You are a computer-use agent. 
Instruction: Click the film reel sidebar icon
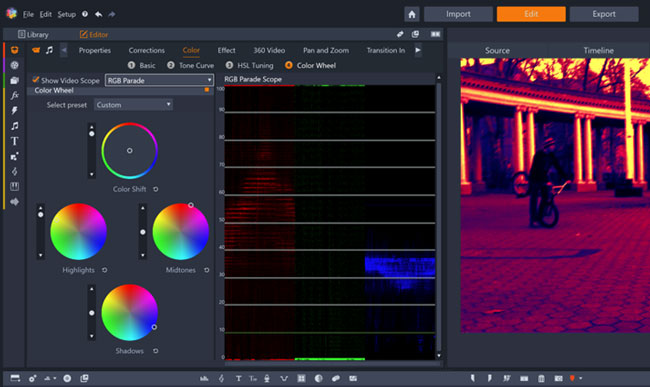[15, 65]
